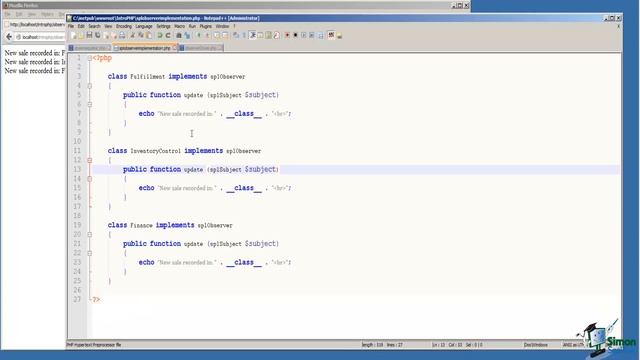The image size is (640, 360).
Task: Collapse the fold marker at line 1
Action: (90, 58)
